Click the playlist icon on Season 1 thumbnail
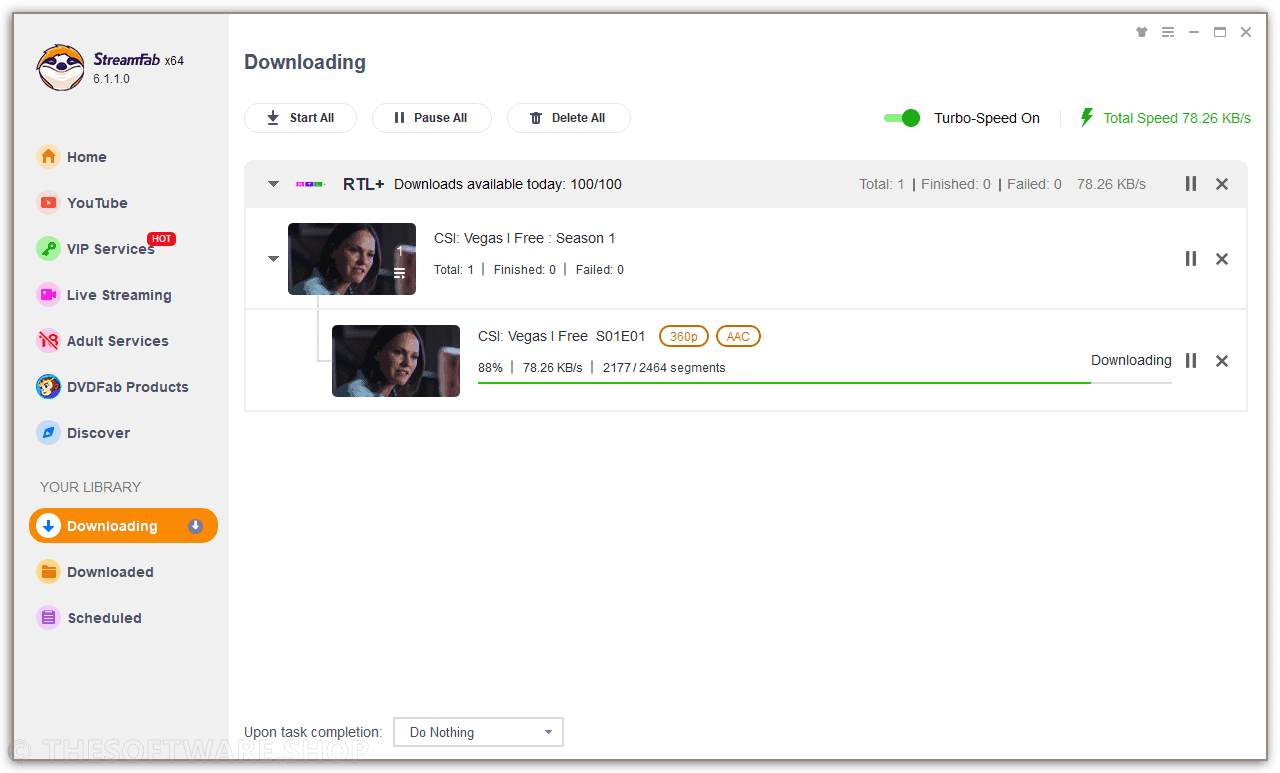Viewport: 1280px width, 773px height. point(399,273)
